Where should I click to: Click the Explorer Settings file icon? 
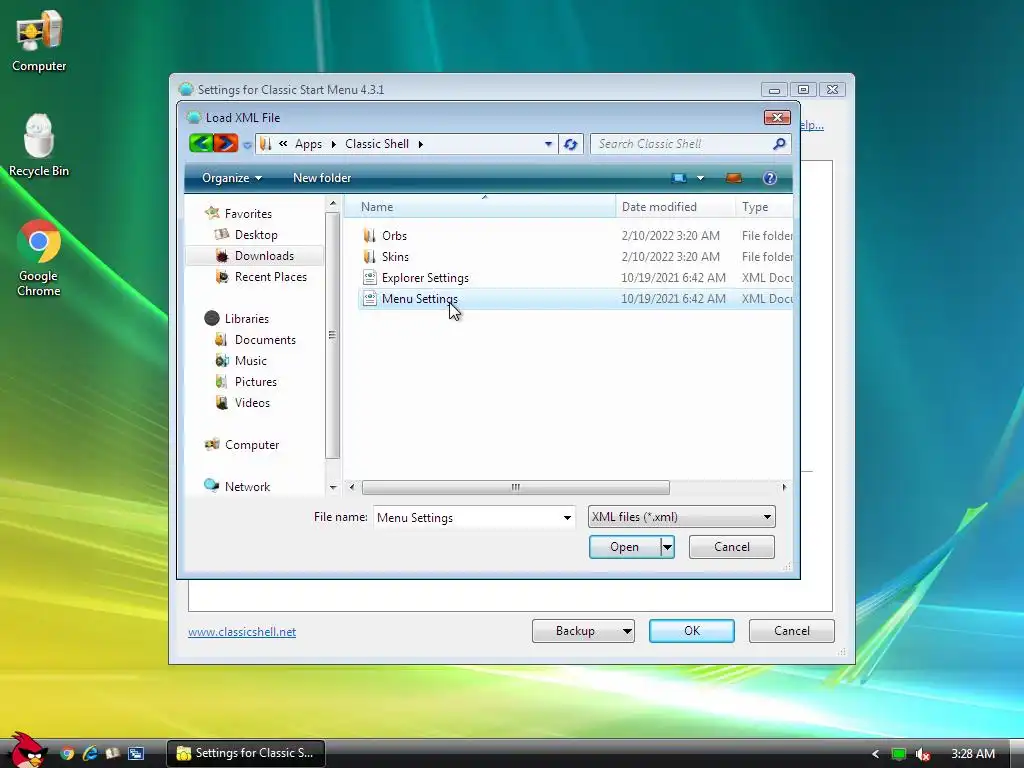[370, 278]
